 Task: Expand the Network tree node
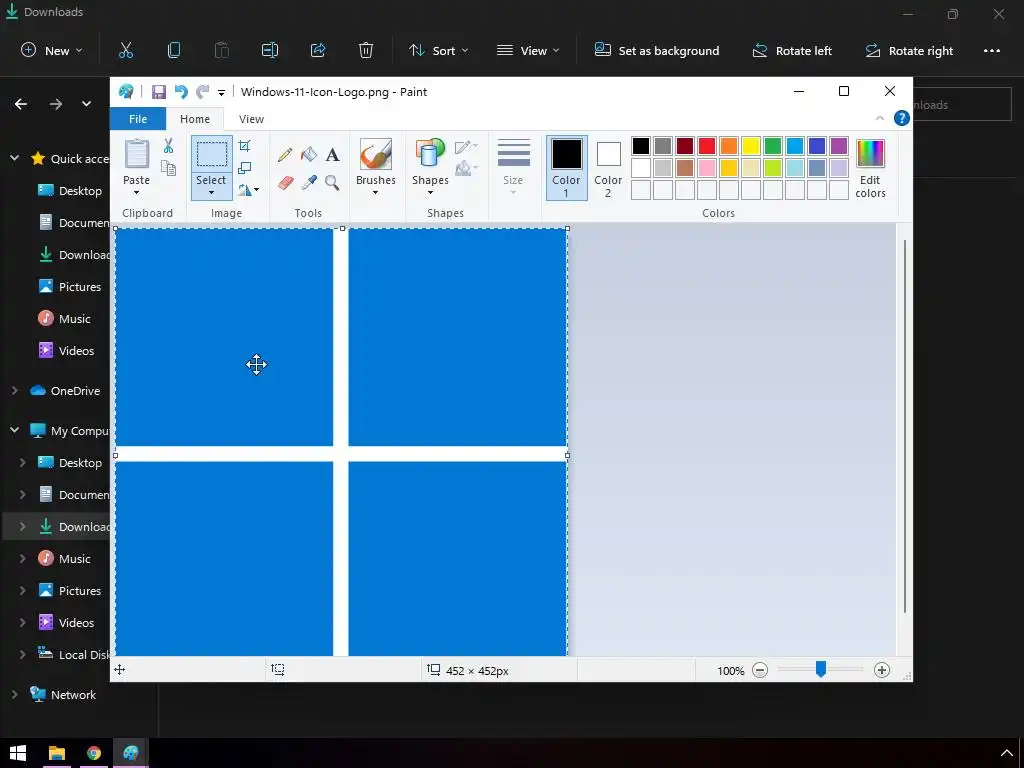coord(14,695)
